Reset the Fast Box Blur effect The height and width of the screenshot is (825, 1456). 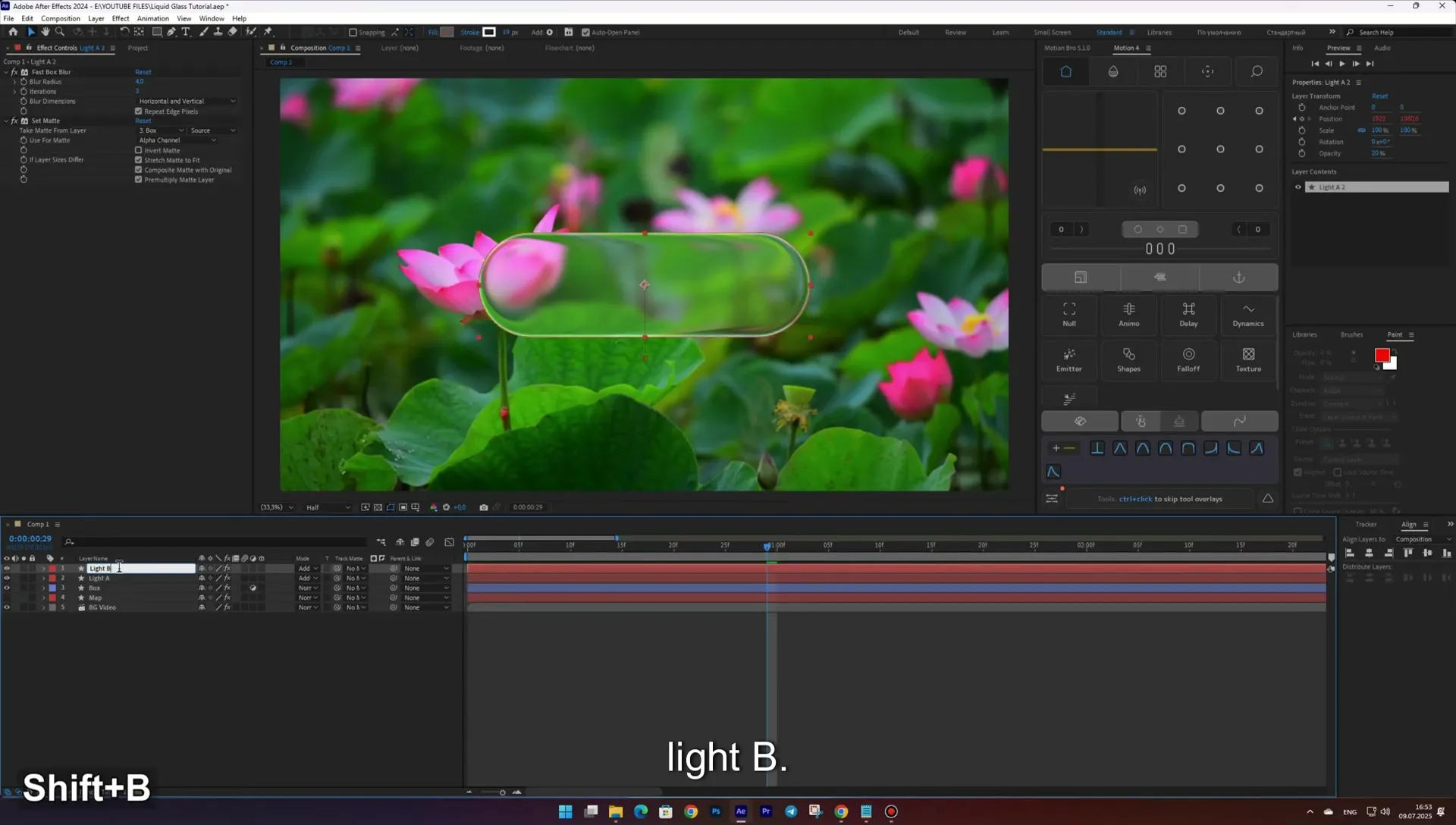[x=143, y=72]
